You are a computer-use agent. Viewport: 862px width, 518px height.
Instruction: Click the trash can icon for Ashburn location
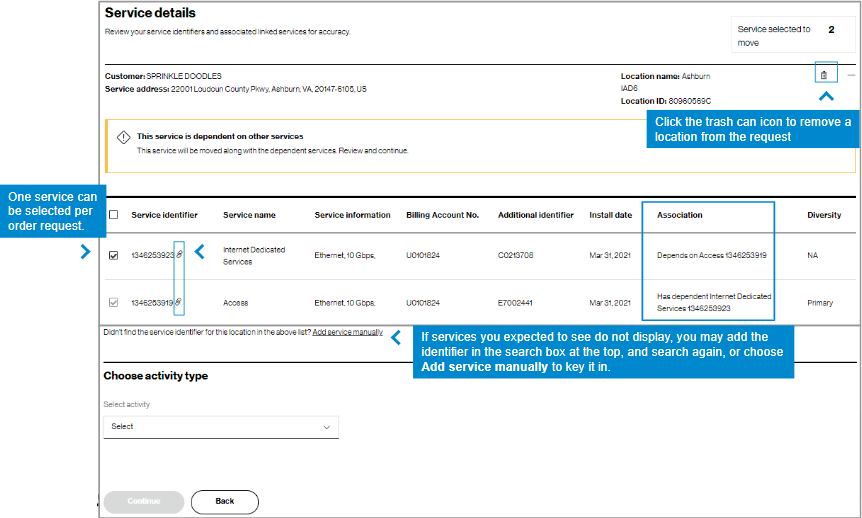point(824,75)
